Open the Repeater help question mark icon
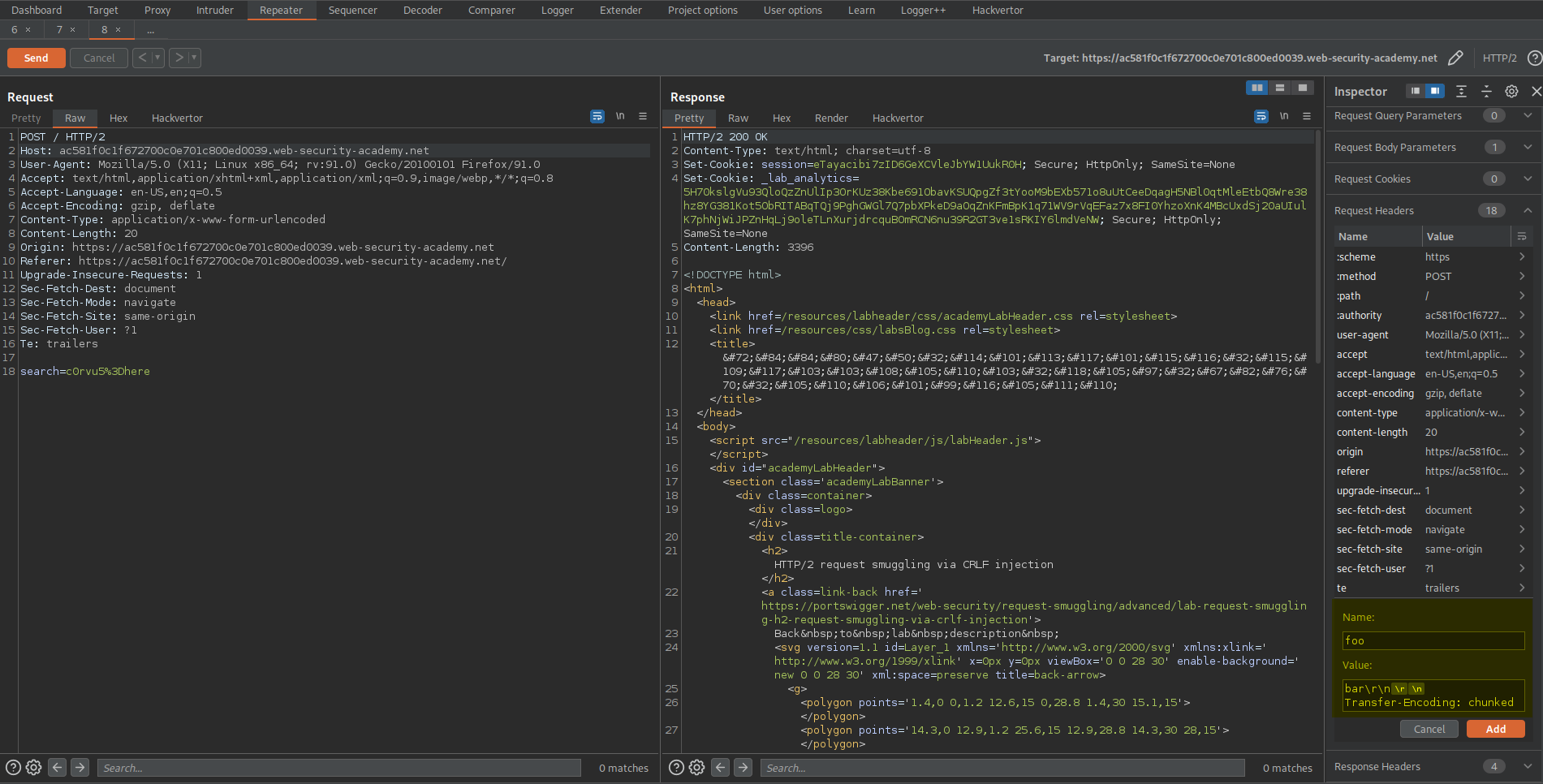 point(1534,58)
